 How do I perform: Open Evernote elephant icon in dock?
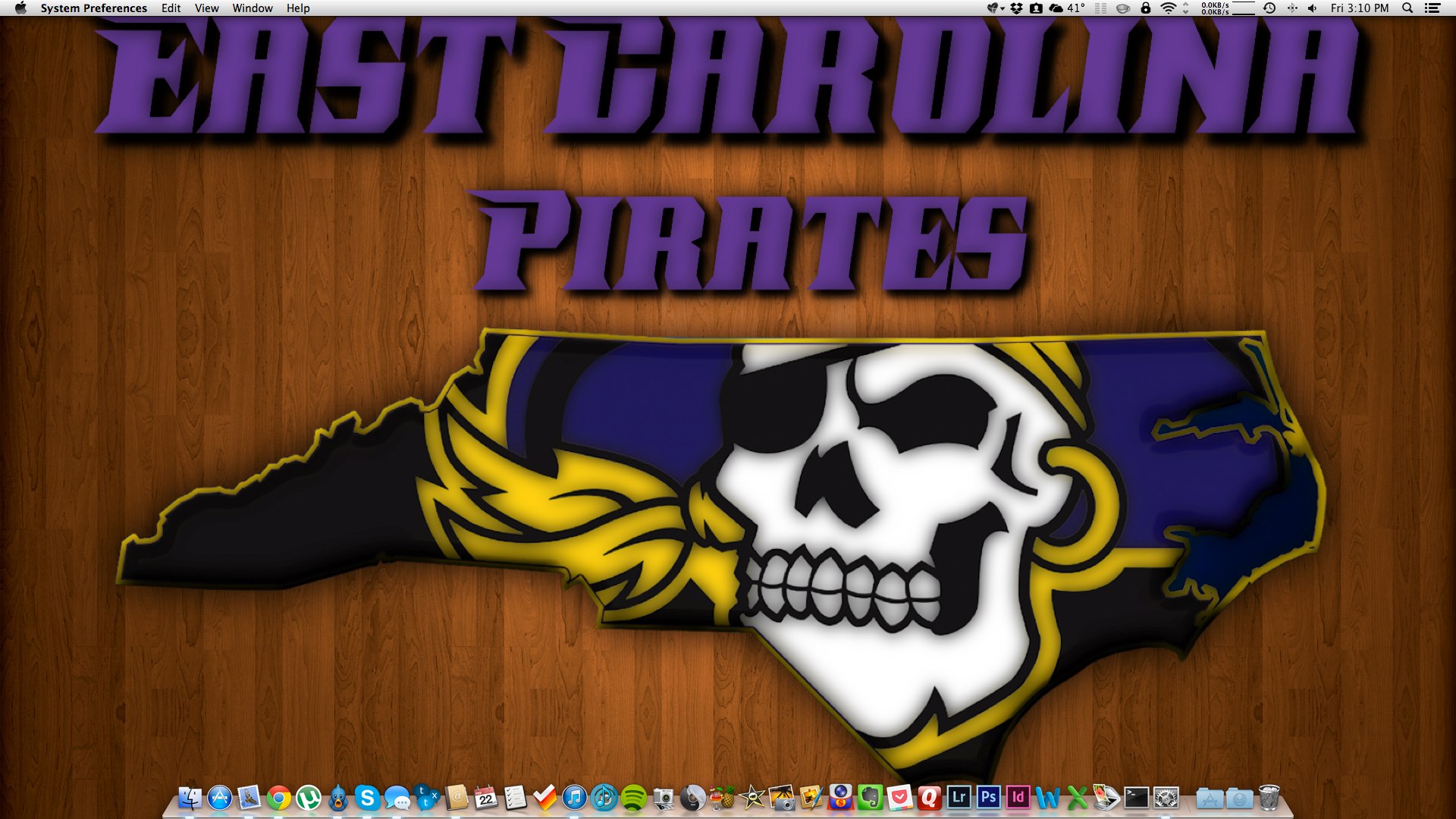[870, 798]
